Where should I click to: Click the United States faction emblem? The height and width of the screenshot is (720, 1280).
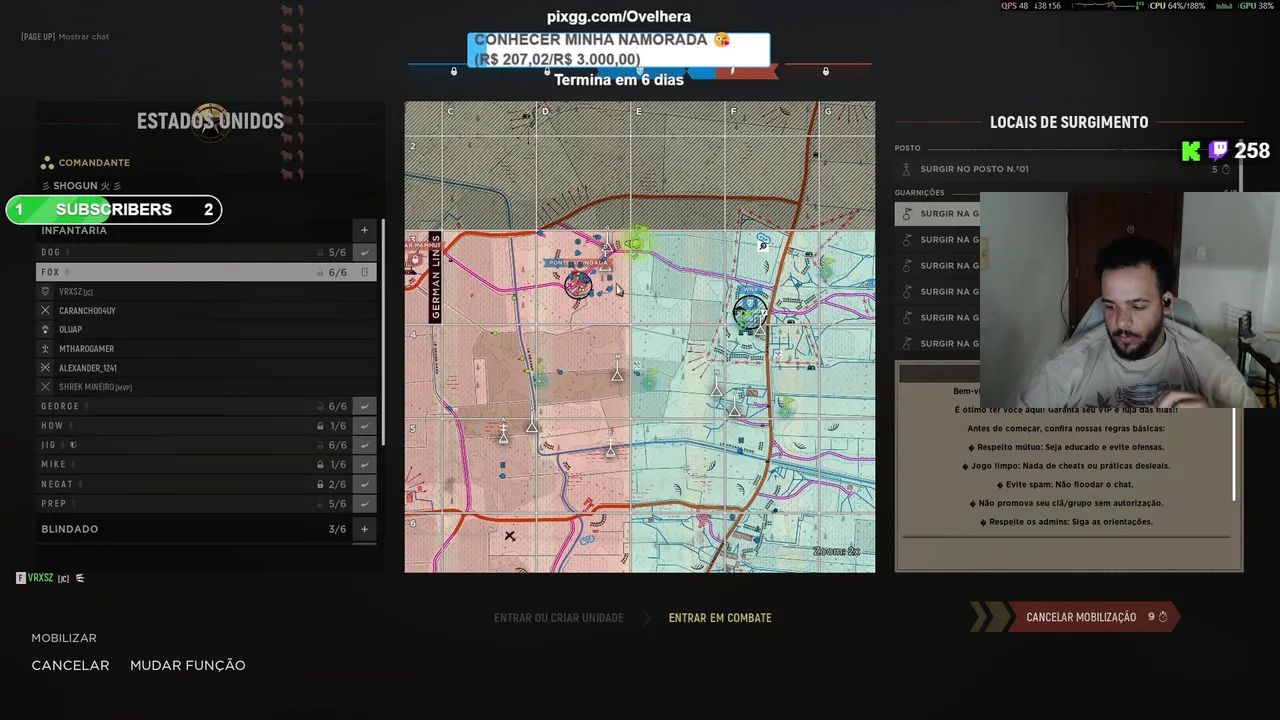click(x=211, y=123)
